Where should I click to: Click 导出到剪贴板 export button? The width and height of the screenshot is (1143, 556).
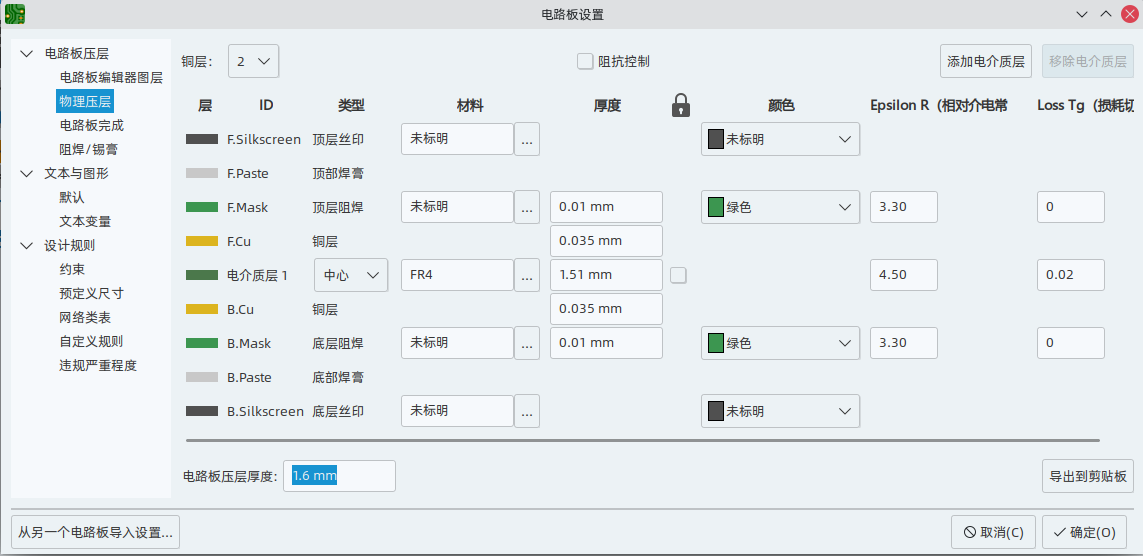click(1087, 477)
